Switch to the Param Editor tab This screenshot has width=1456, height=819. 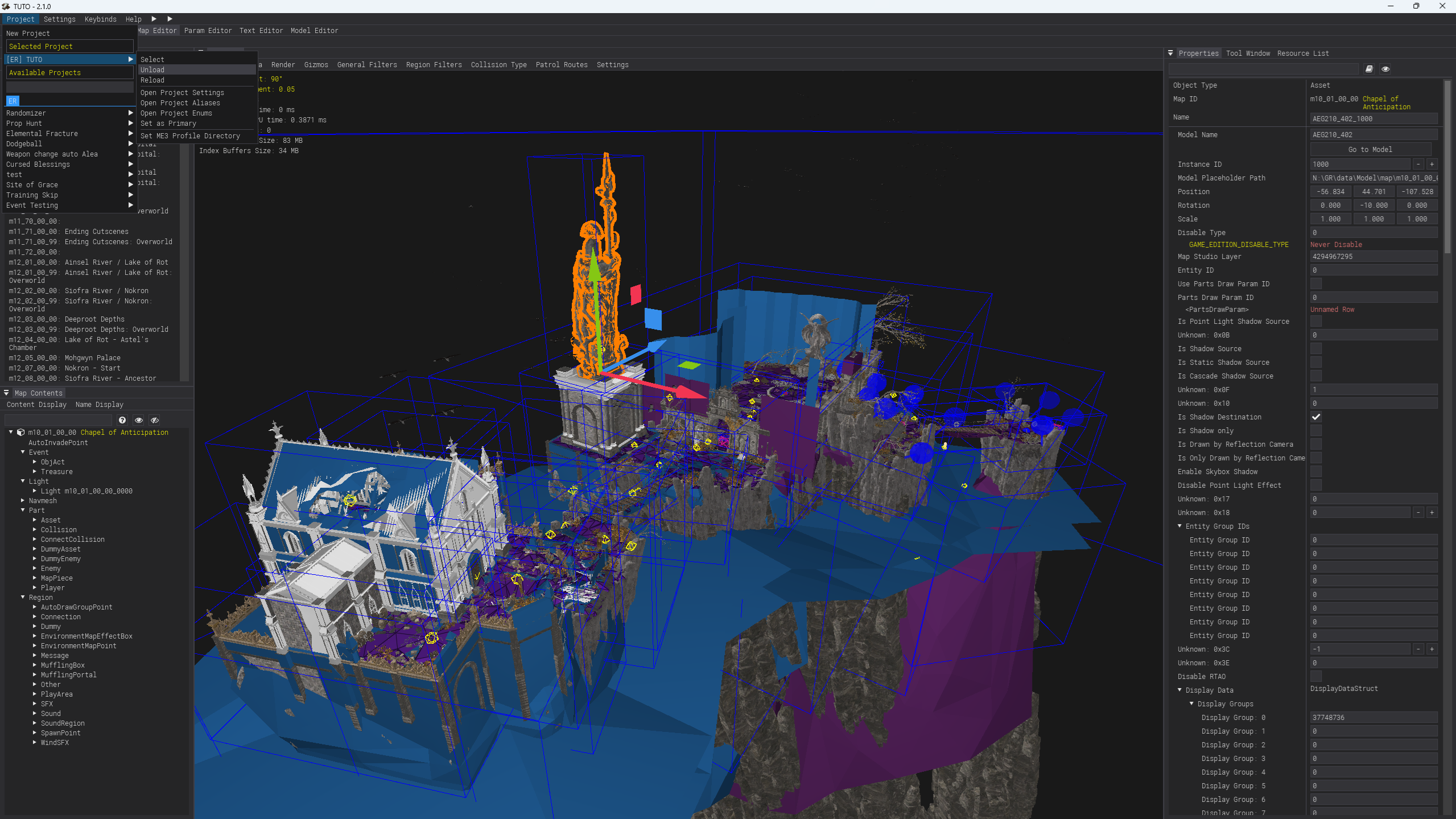[x=208, y=31]
